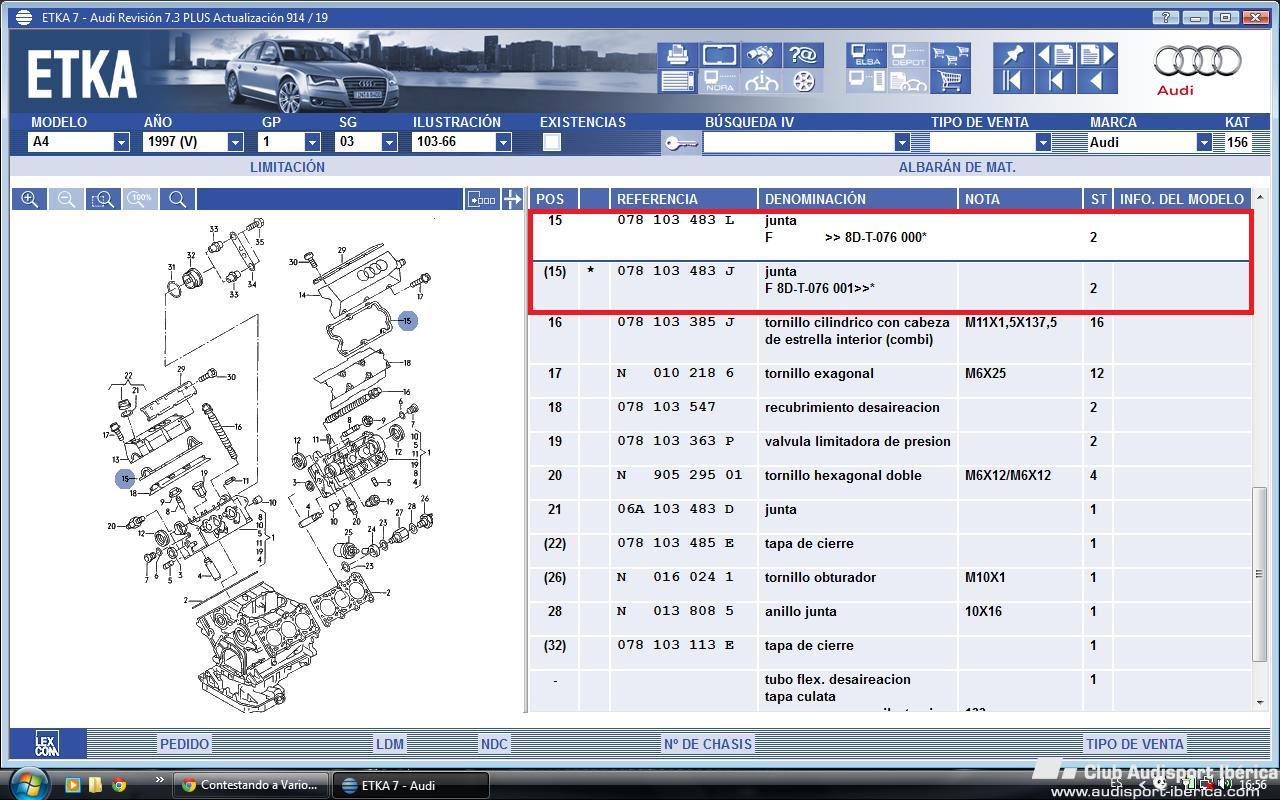
Task: Click the PEDIDO button
Action: coord(185,743)
